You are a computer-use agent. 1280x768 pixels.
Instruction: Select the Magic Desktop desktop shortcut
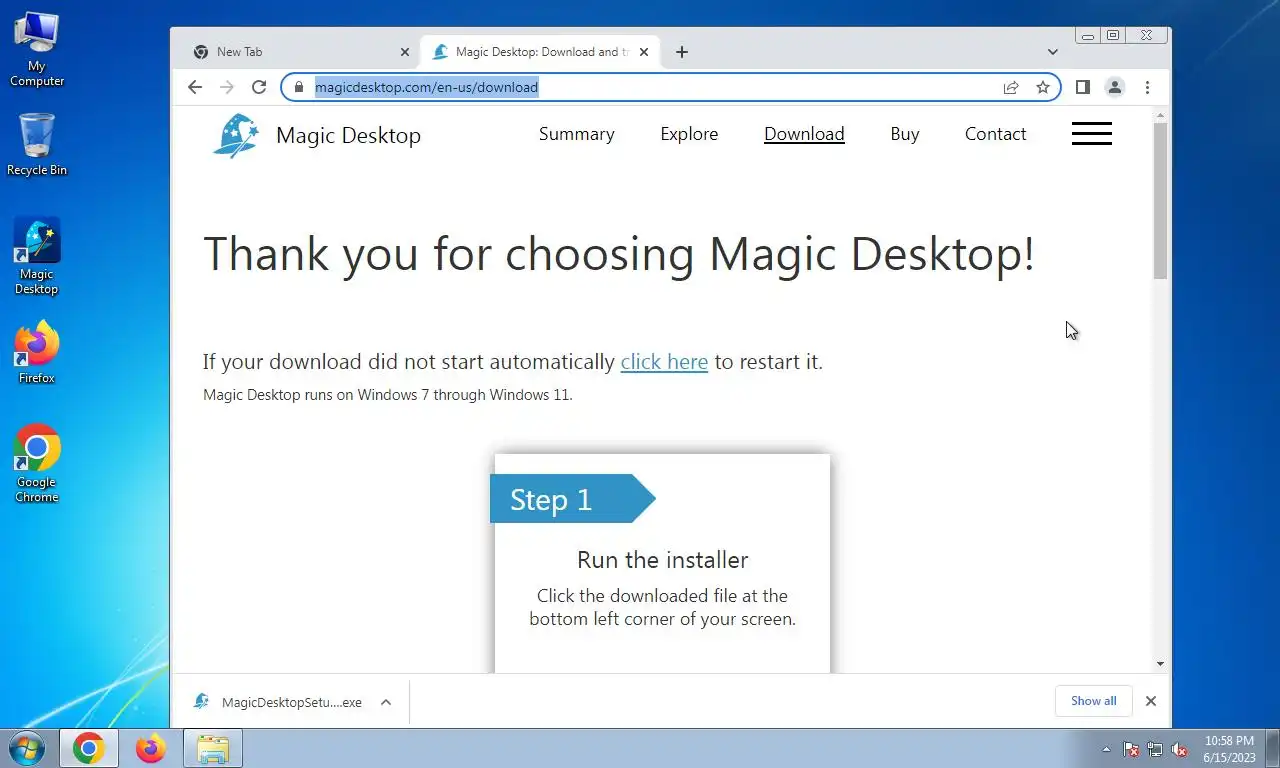pyautogui.click(x=37, y=257)
